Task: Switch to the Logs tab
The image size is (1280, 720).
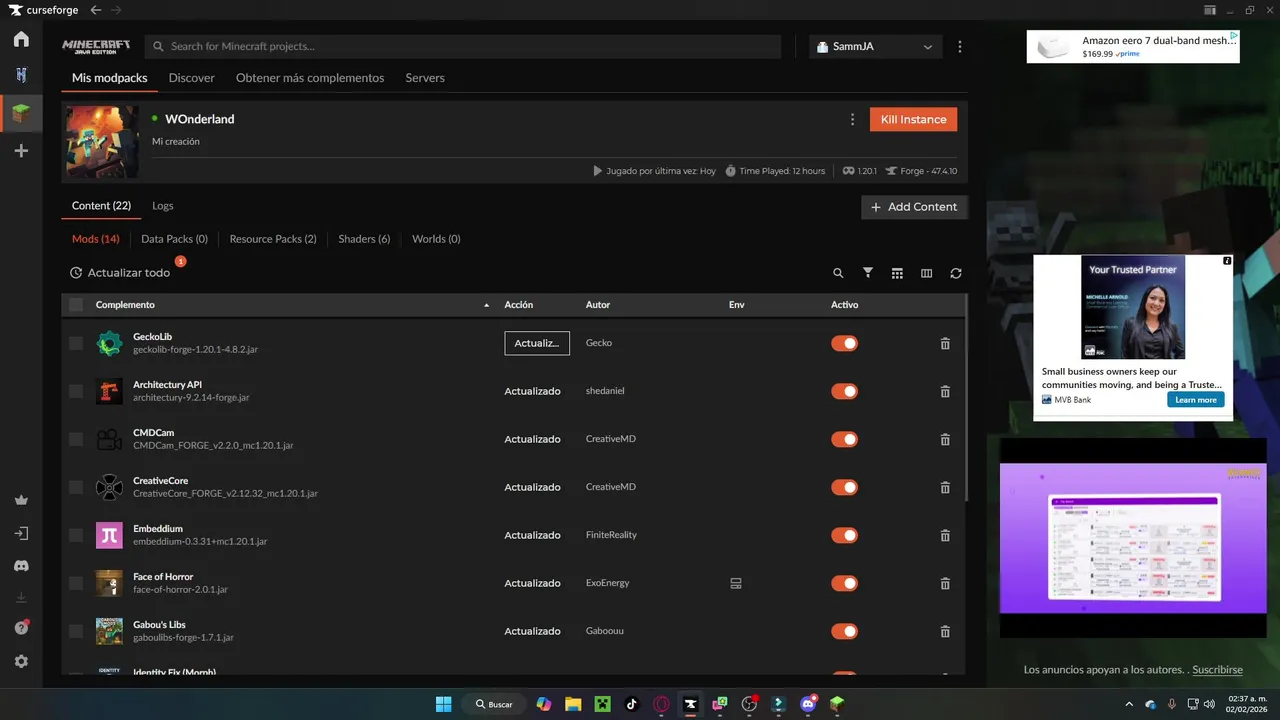Action: pyautogui.click(x=163, y=206)
